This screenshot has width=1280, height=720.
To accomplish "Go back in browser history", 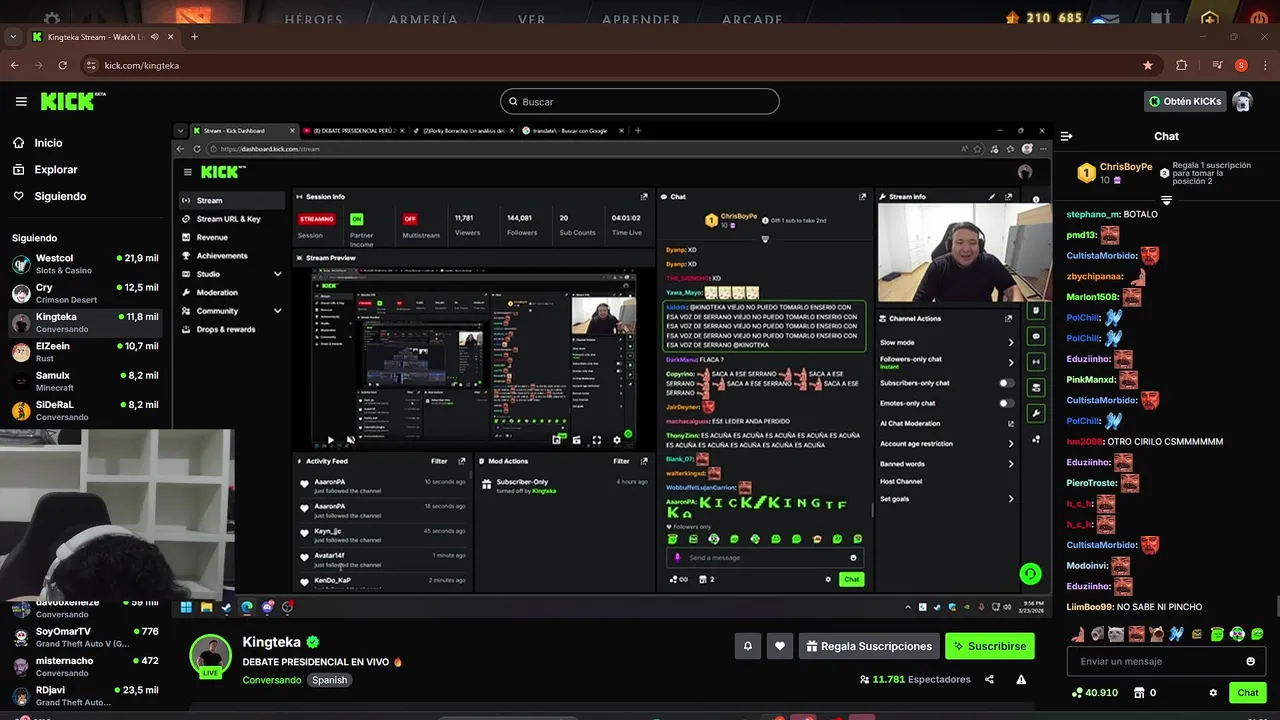I will [x=14, y=65].
